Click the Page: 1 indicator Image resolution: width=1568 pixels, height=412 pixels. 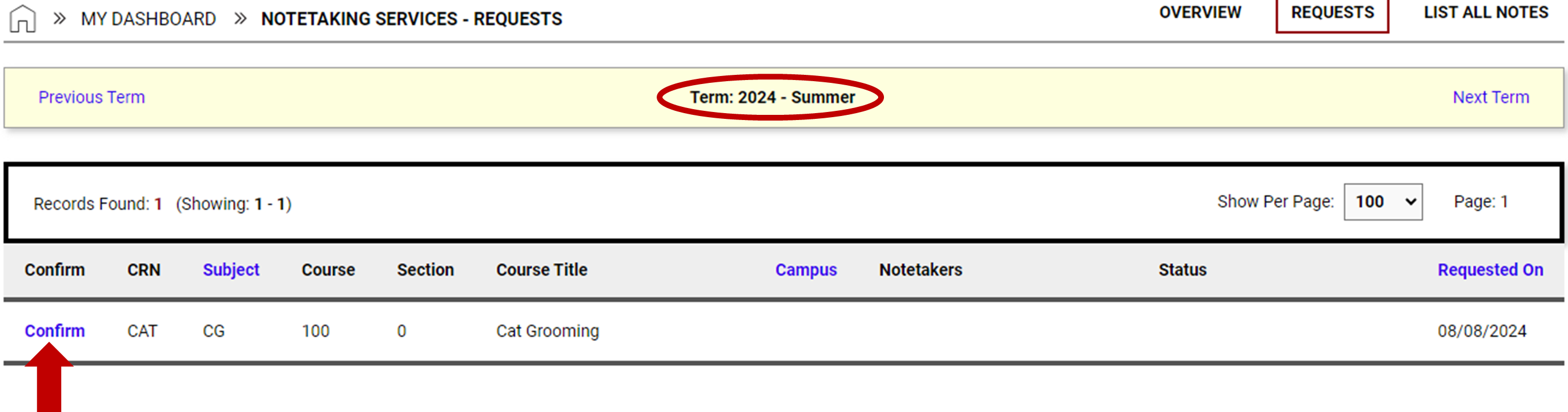coord(1482,202)
